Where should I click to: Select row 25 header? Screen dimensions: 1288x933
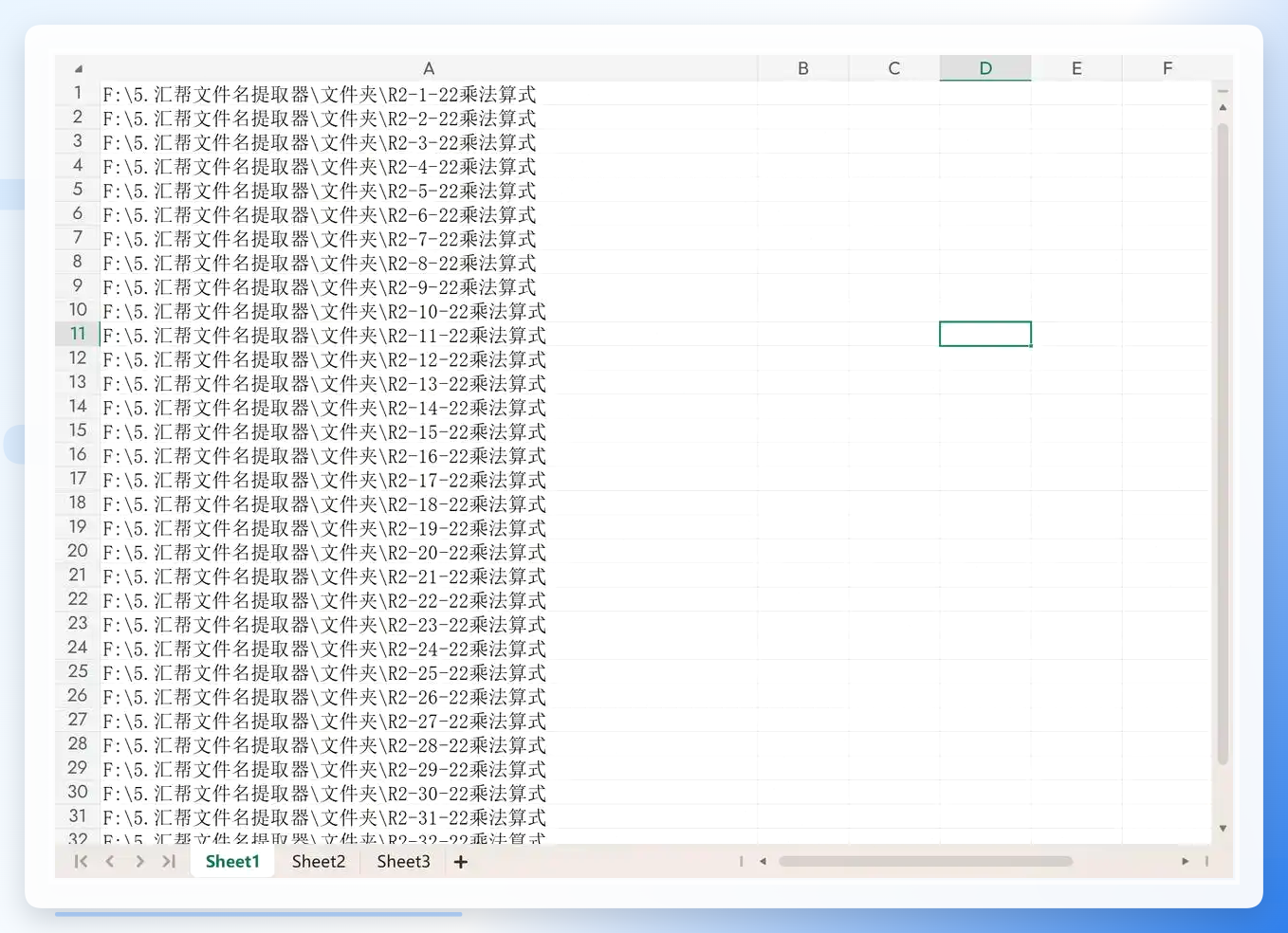pos(78,671)
